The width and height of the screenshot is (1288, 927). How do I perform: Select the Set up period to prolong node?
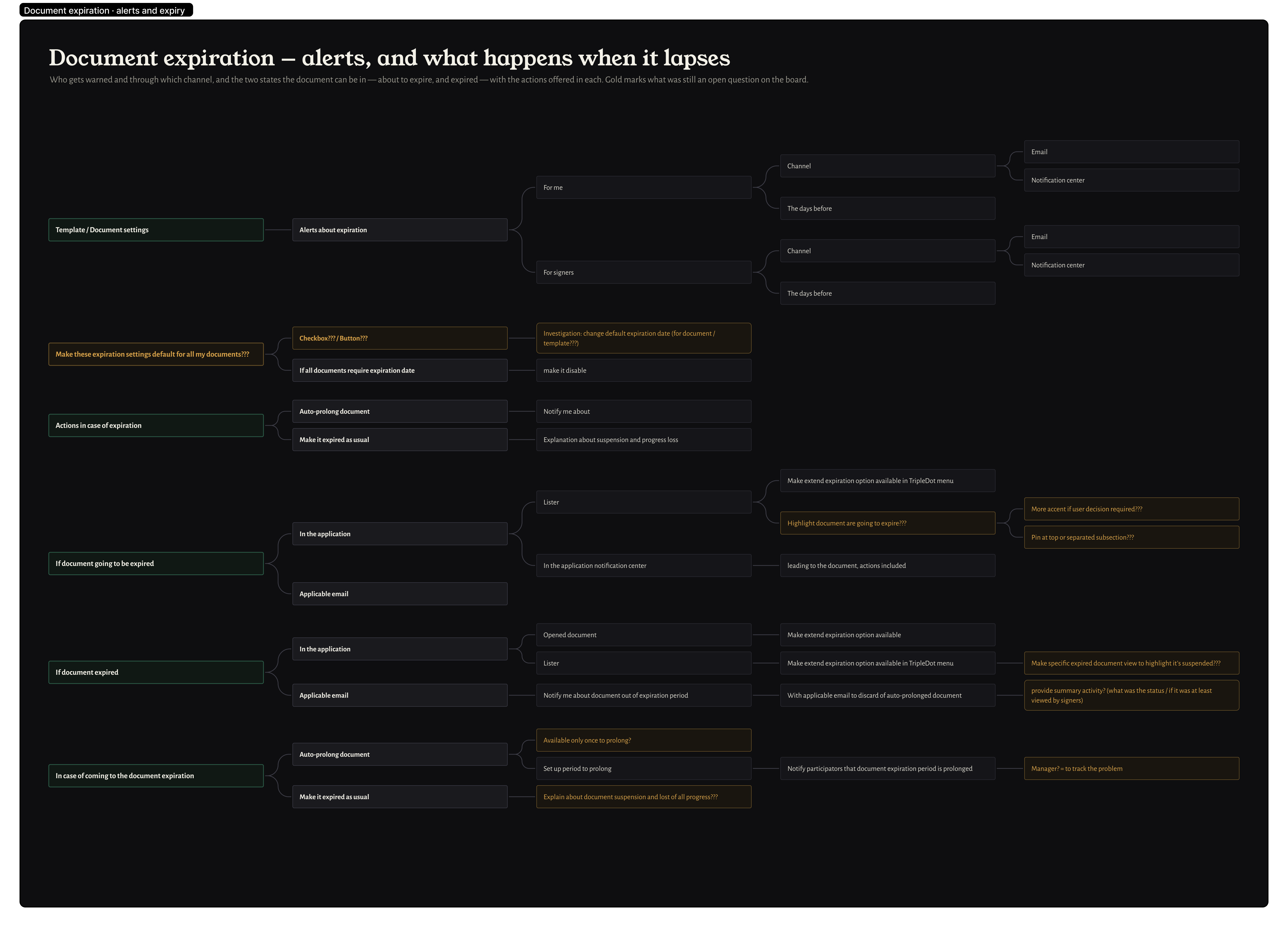click(x=644, y=768)
